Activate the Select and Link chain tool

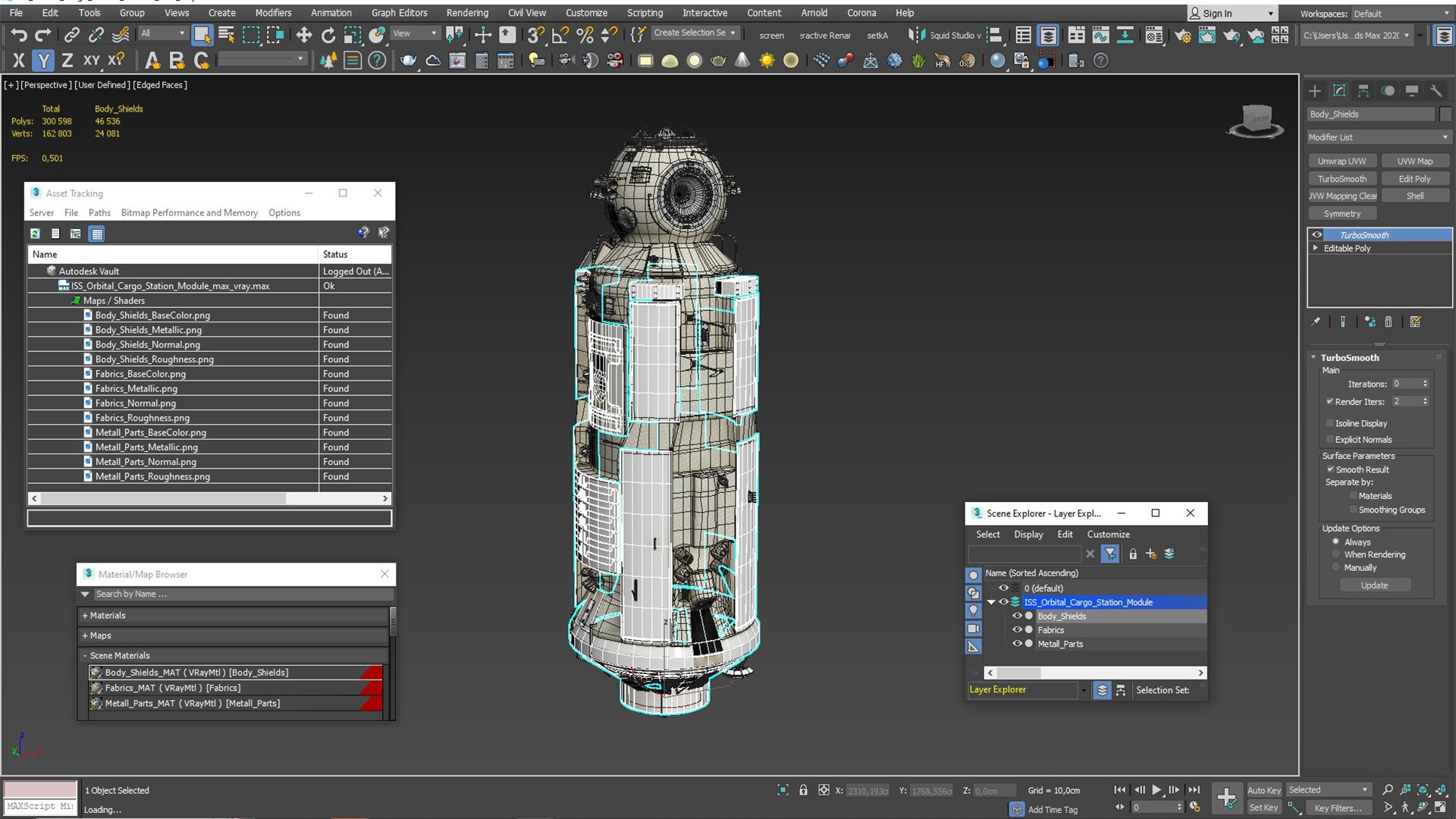pos(71,35)
